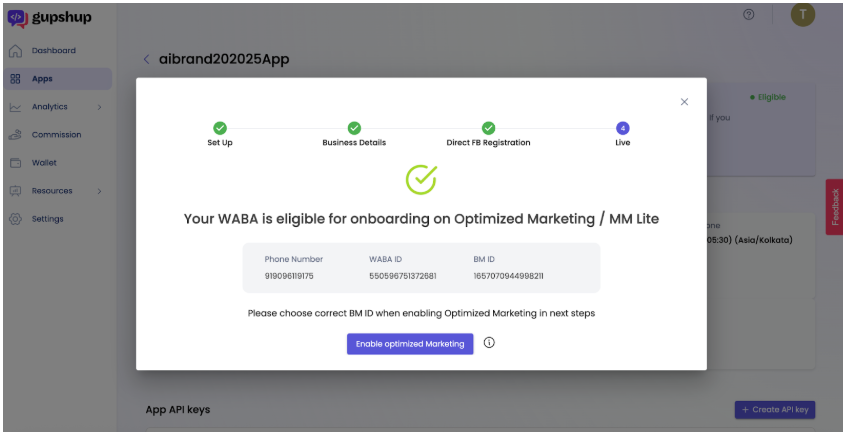Open Dashboard menu item
The width and height of the screenshot is (843, 432).
pyautogui.click(x=58, y=51)
